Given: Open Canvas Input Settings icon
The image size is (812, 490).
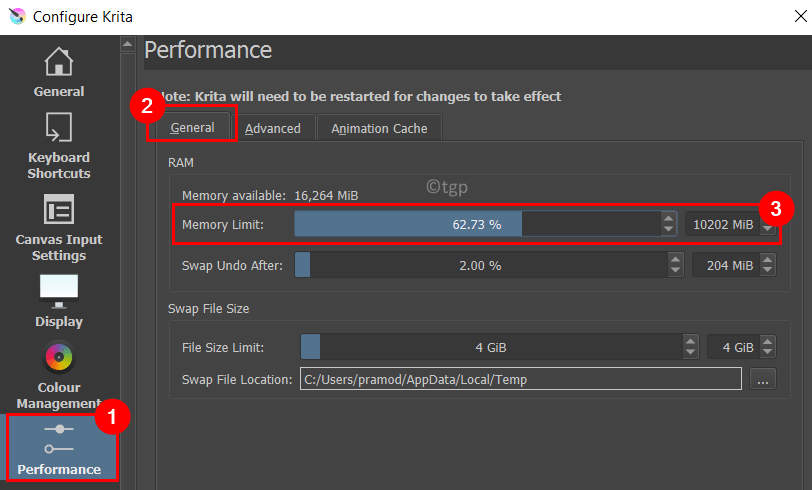Looking at the screenshot, I should pyautogui.click(x=59, y=209).
